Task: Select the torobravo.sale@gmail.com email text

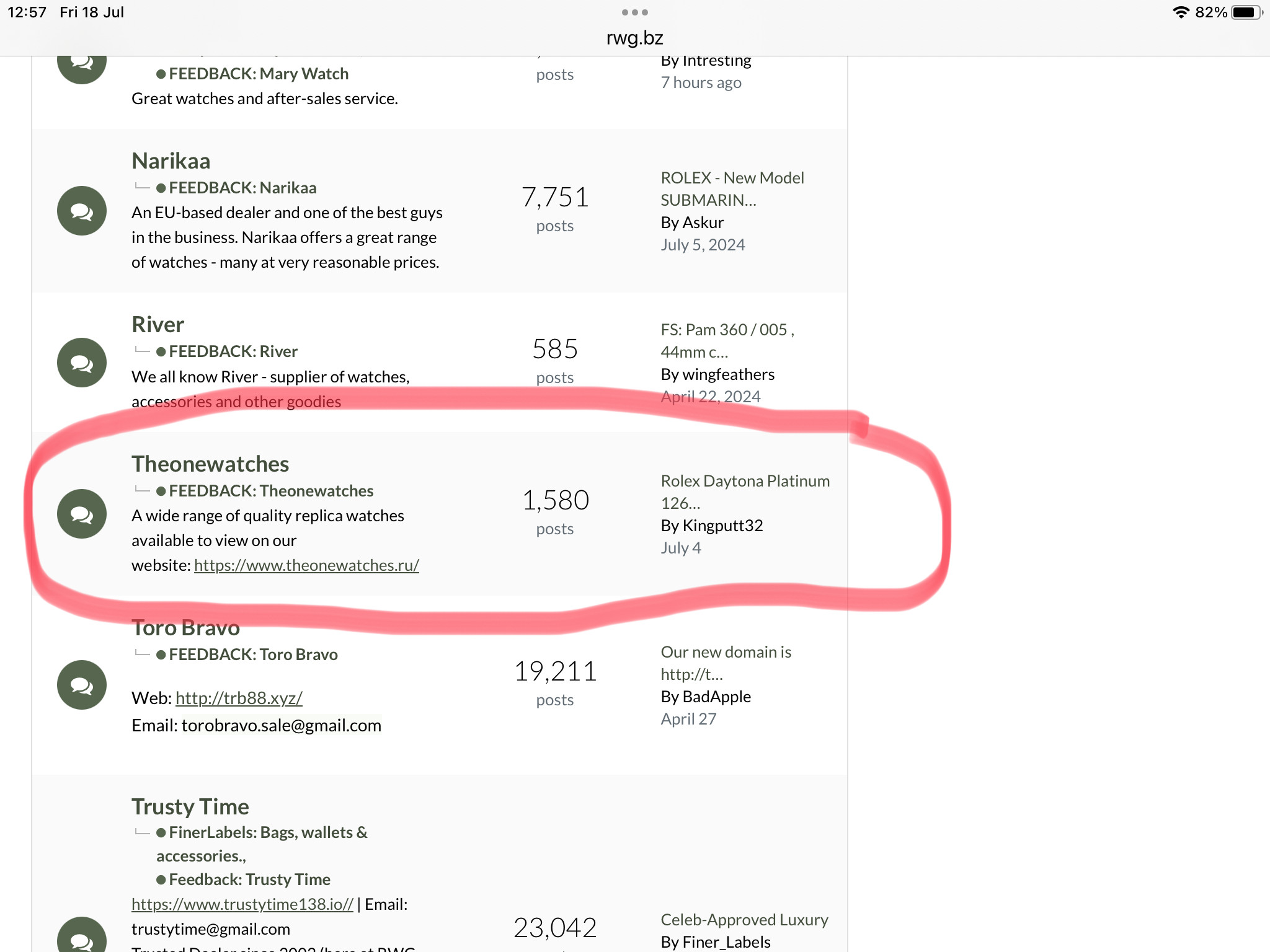Action: click(281, 725)
